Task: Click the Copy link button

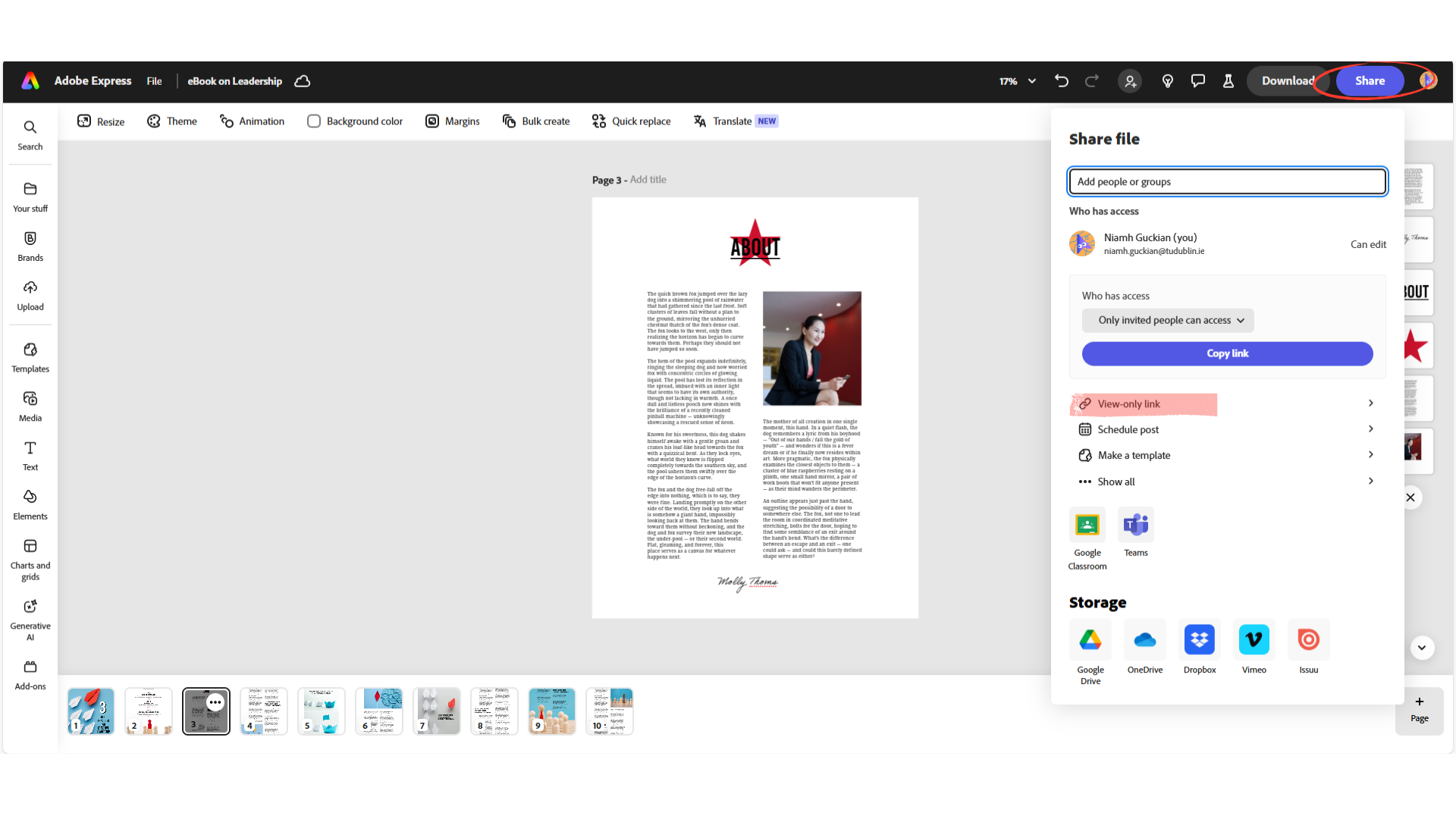Action: (1226, 353)
